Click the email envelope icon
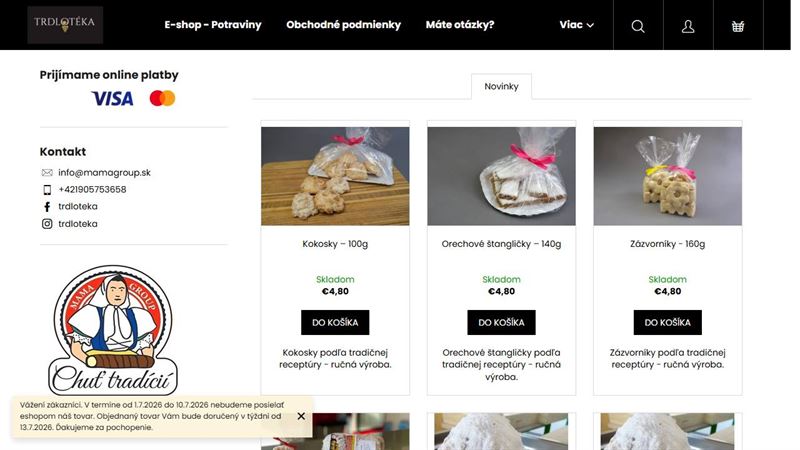 pyautogui.click(x=47, y=172)
